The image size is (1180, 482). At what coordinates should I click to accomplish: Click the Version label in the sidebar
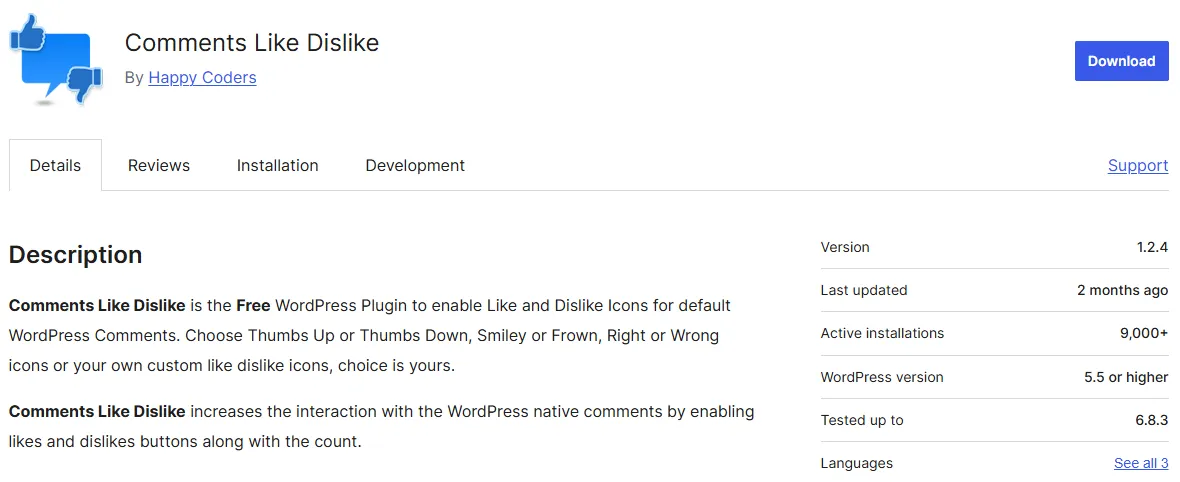coord(845,247)
